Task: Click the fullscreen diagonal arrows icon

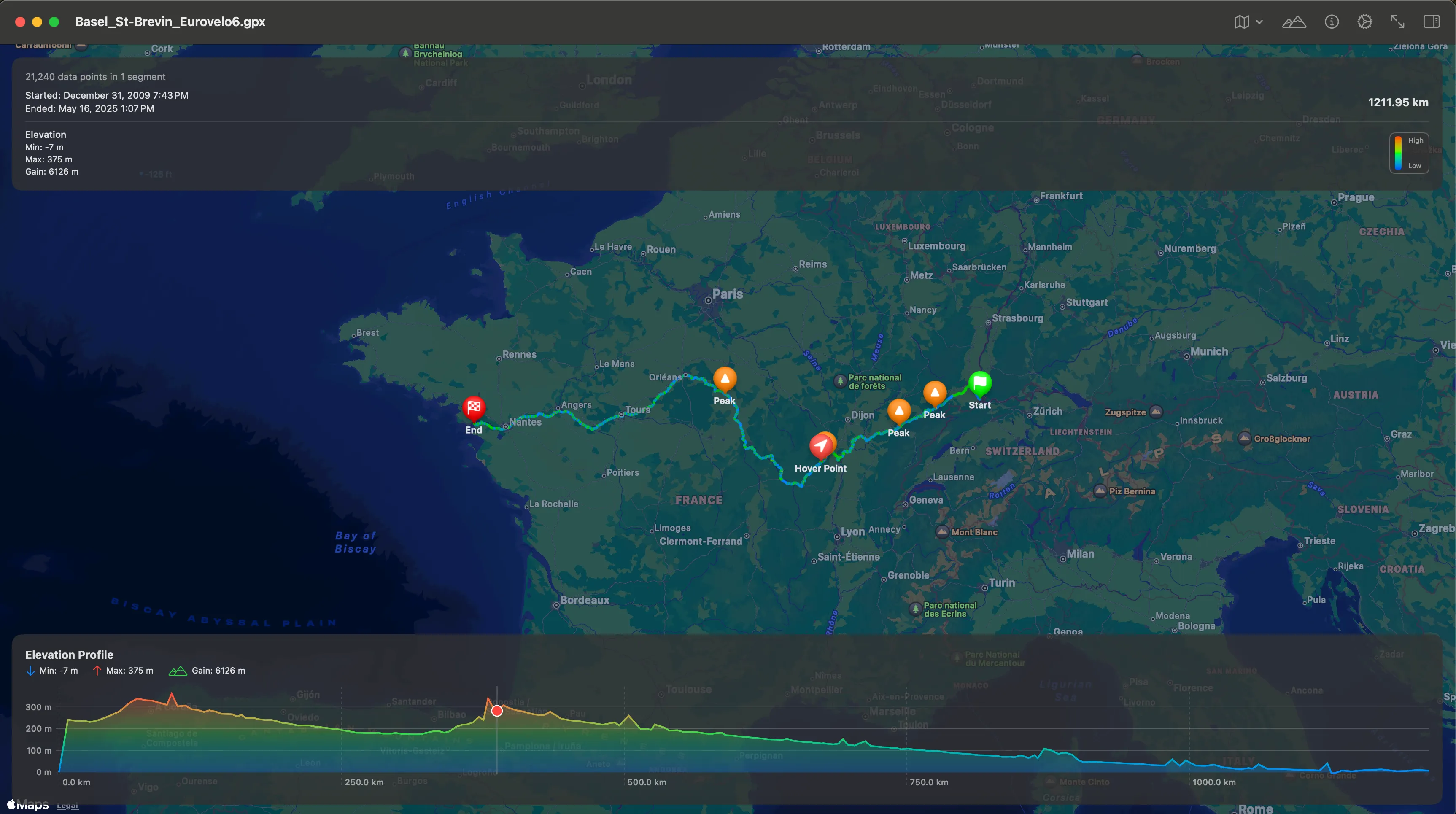Action: pyautogui.click(x=1397, y=22)
